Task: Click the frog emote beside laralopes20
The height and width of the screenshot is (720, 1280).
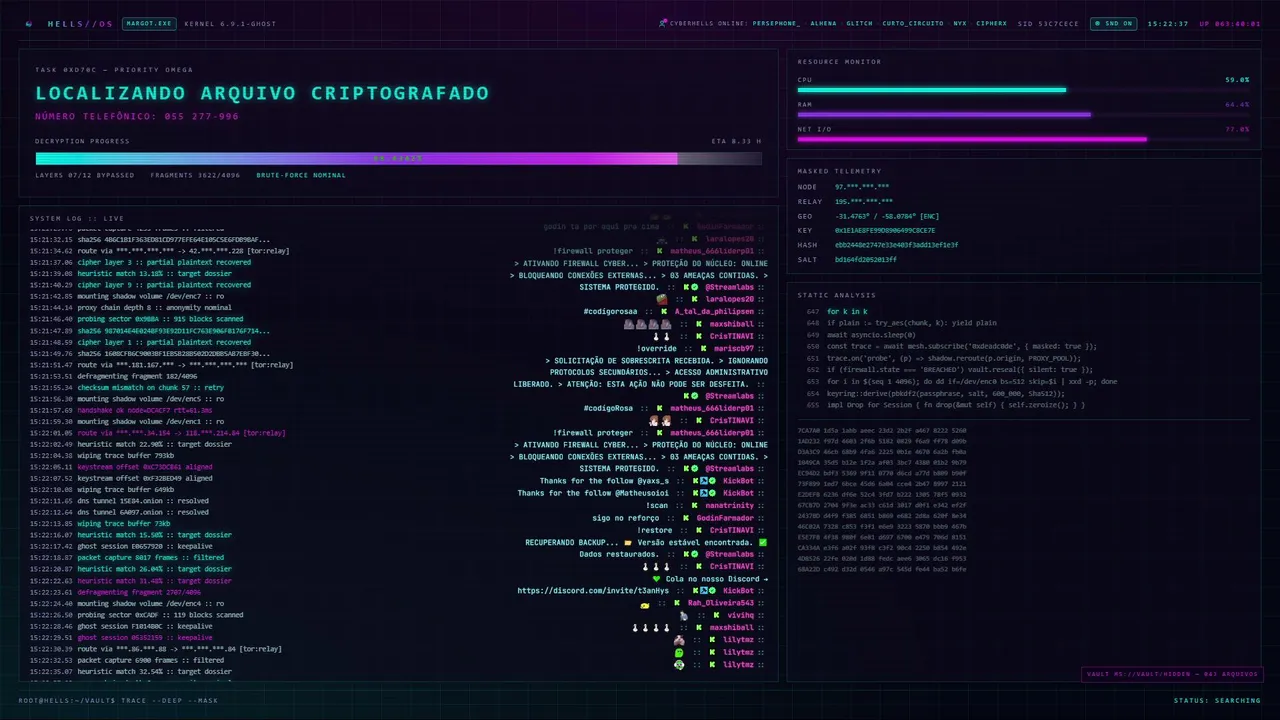Action: pyautogui.click(x=661, y=299)
